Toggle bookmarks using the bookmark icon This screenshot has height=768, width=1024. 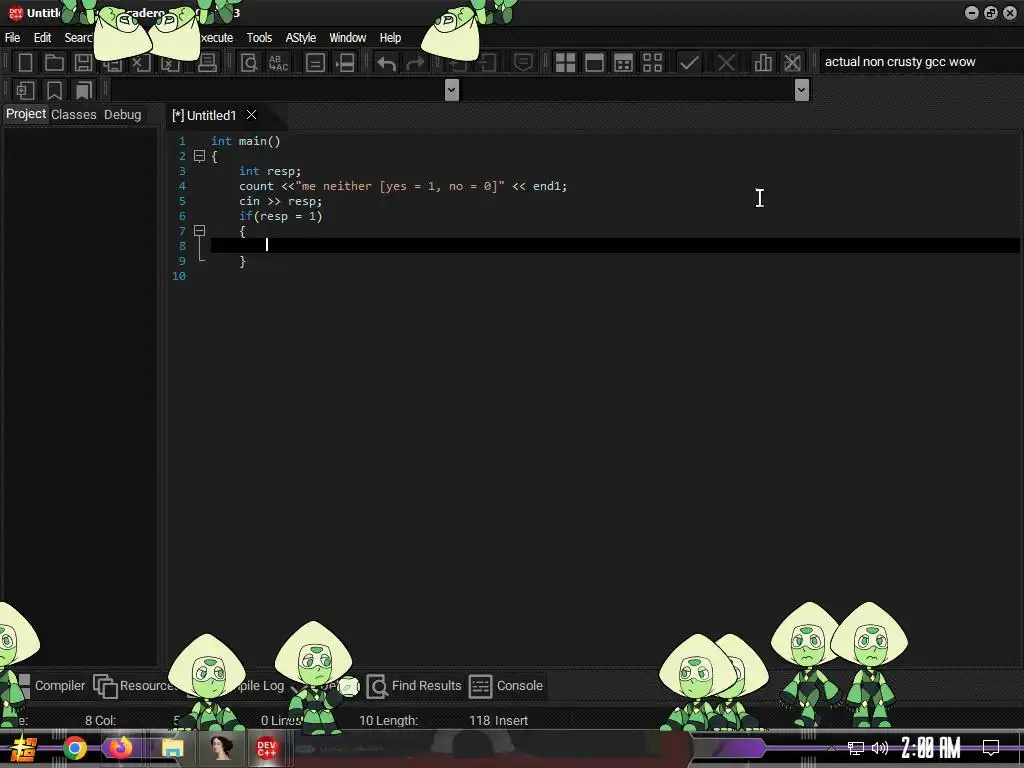point(54,90)
